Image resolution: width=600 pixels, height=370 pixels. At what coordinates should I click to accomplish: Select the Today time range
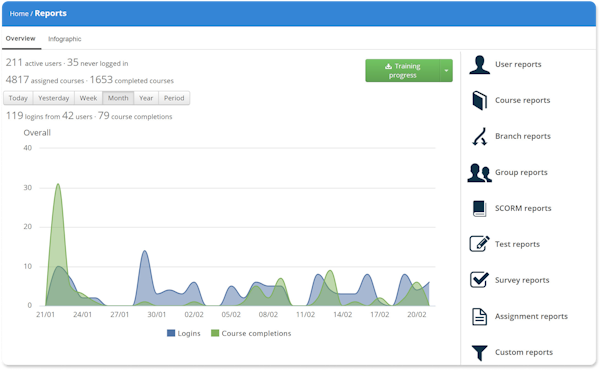pos(18,98)
